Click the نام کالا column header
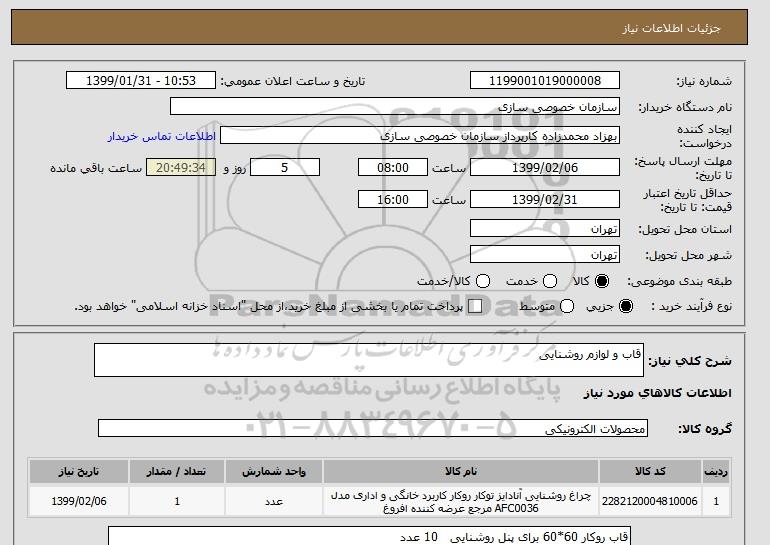Image resolution: width=770 pixels, height=545 pixels. (x=461, y=471)
